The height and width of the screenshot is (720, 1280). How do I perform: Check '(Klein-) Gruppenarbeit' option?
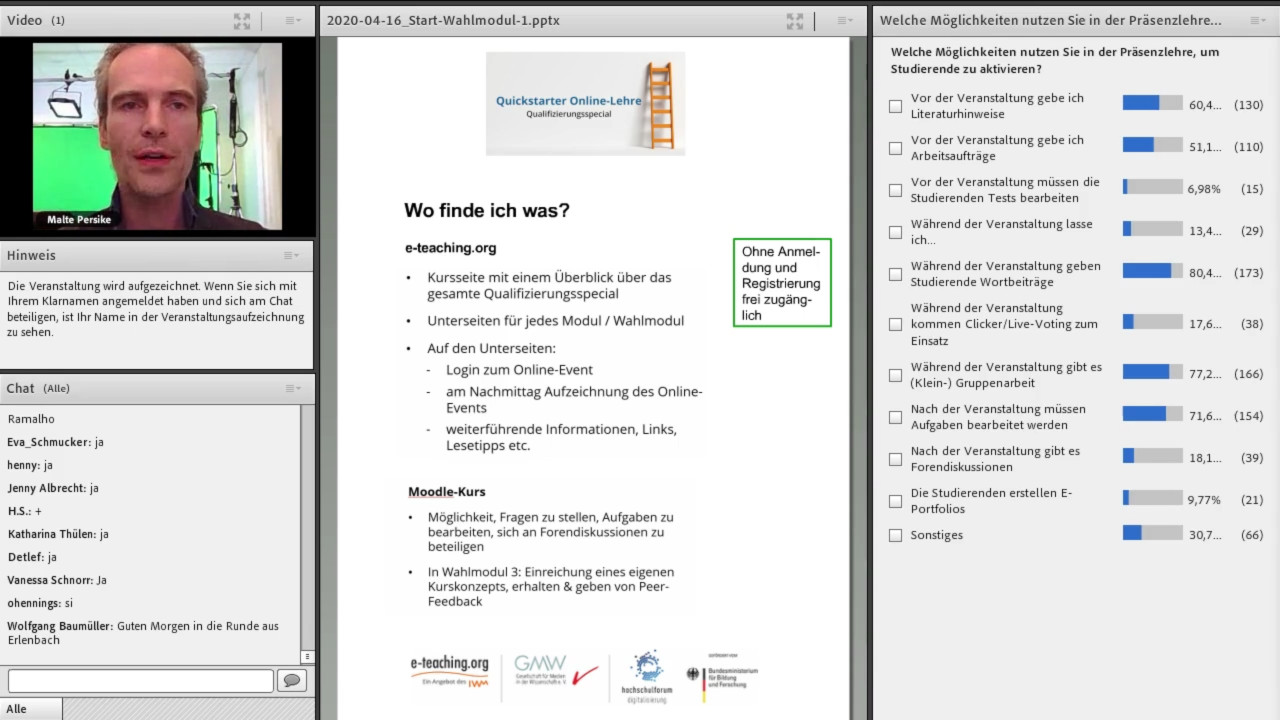point(895,375)
